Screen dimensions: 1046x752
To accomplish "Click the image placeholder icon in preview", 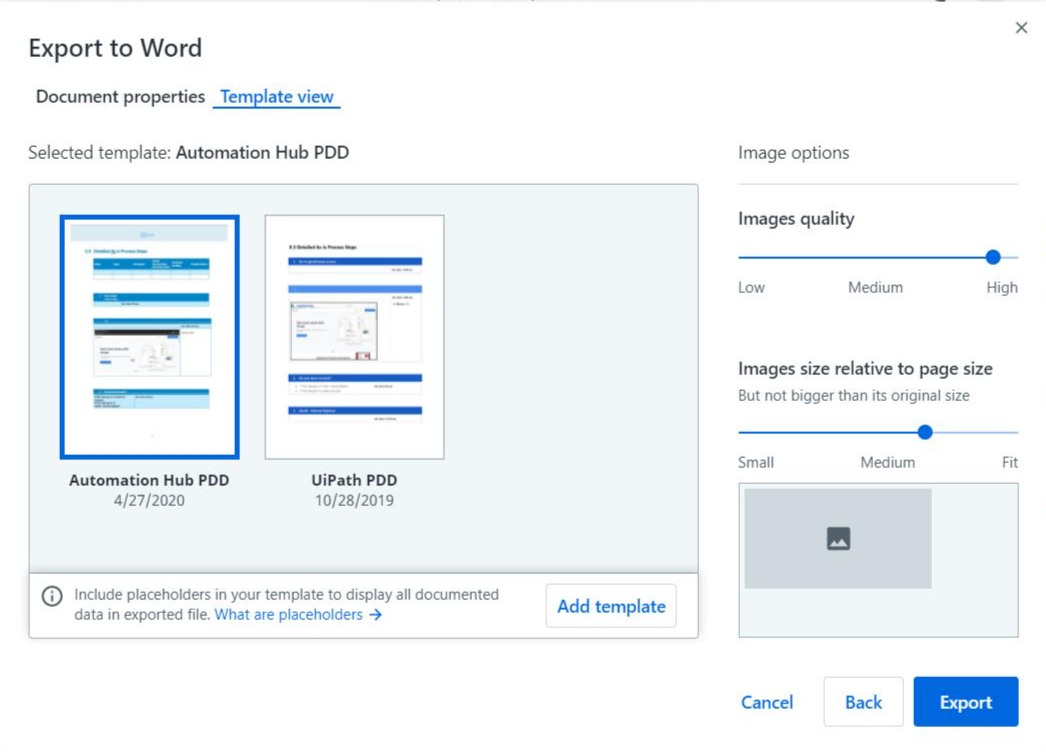I will 838,539.
